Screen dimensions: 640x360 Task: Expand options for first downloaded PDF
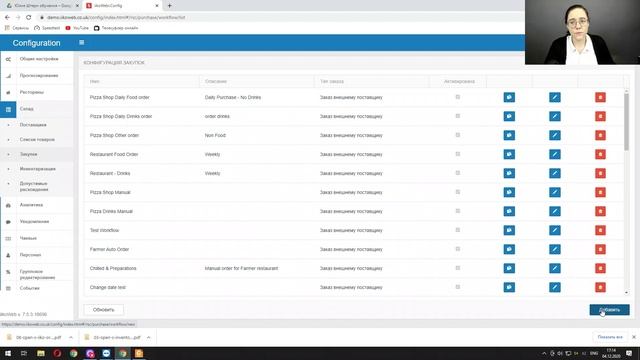(71, 338)
